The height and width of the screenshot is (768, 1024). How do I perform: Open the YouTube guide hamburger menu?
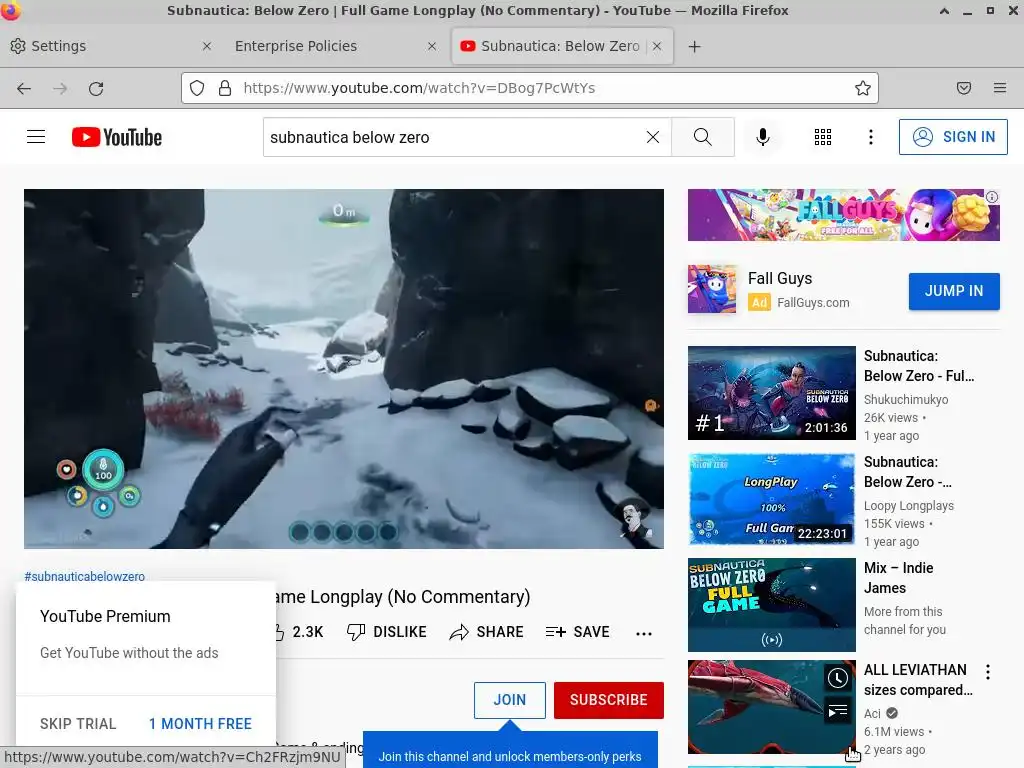pyautogui.click(x=36, y=136)
